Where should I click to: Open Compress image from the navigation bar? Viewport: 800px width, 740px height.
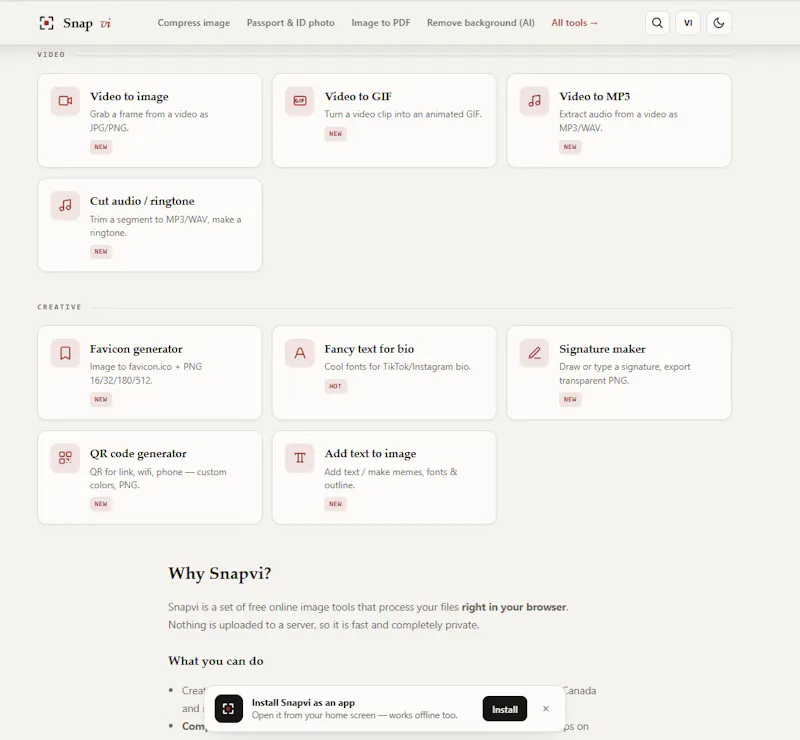point(193,23)
